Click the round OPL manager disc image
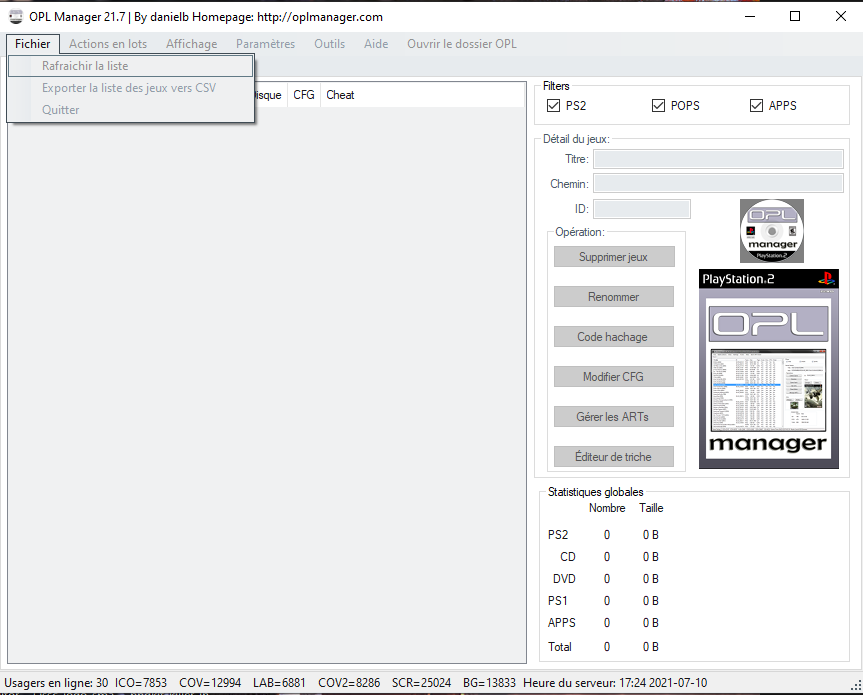The width and height of the screenshot is (863, 695). click(772, 231)
